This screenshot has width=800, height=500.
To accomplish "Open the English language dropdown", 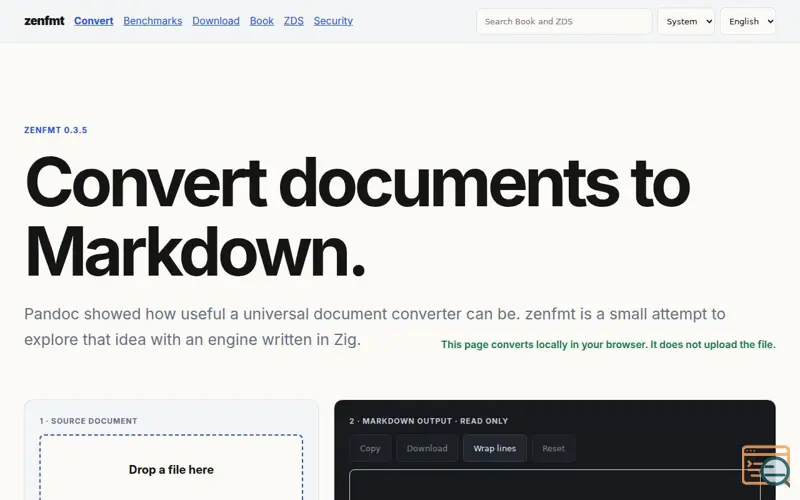I will pos(748,21).
